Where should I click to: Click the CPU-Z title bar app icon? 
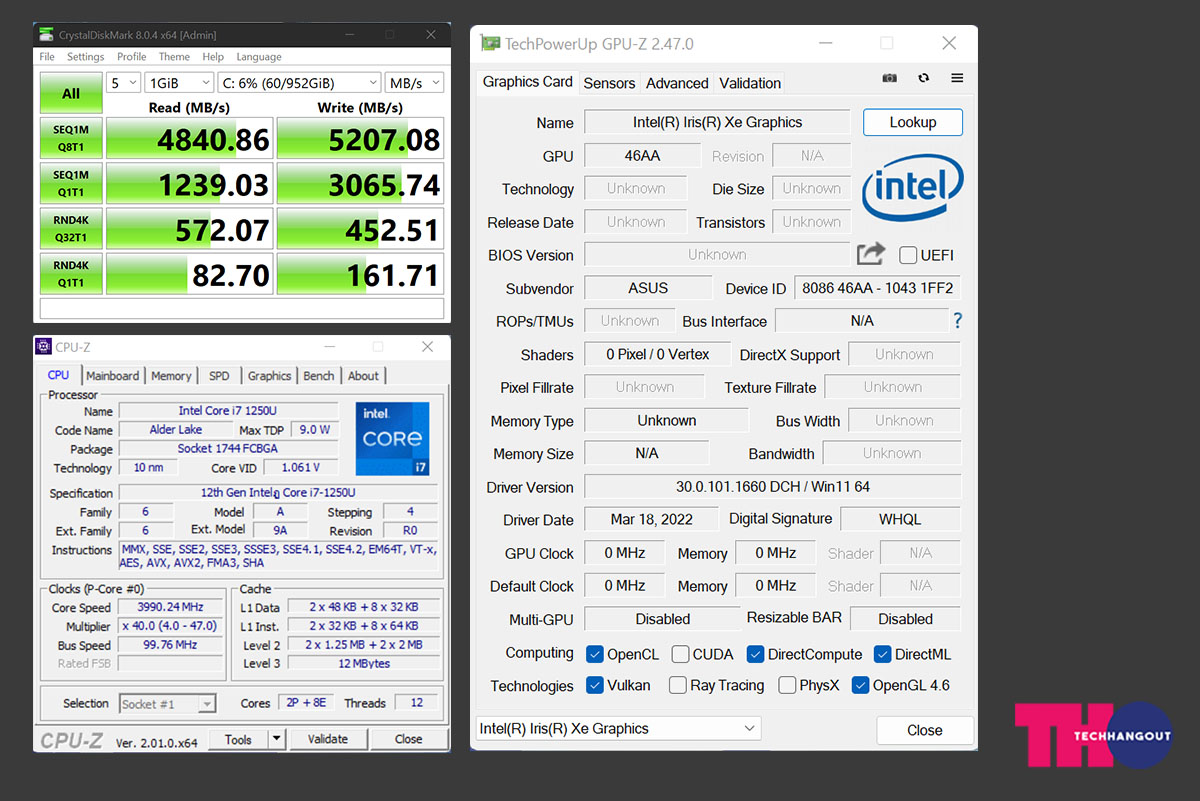[x=43, y=347]
